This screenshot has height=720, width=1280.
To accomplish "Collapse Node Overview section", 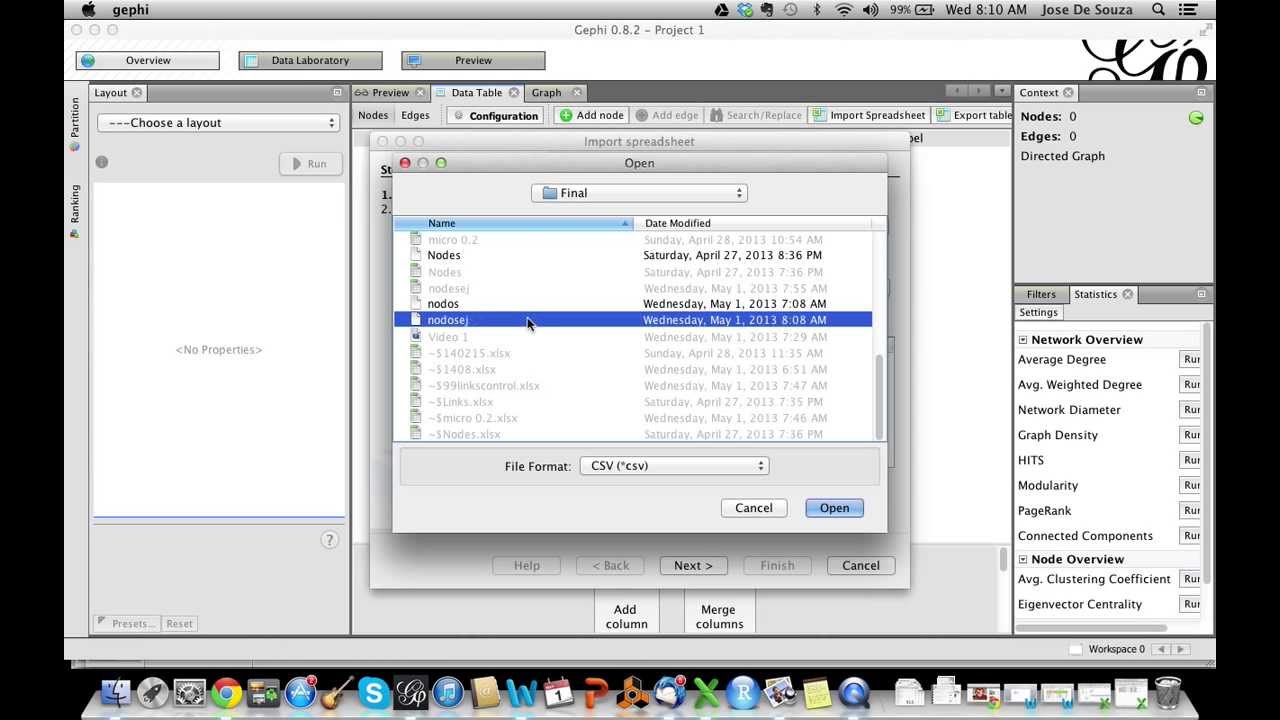I will pos(1023,560).
